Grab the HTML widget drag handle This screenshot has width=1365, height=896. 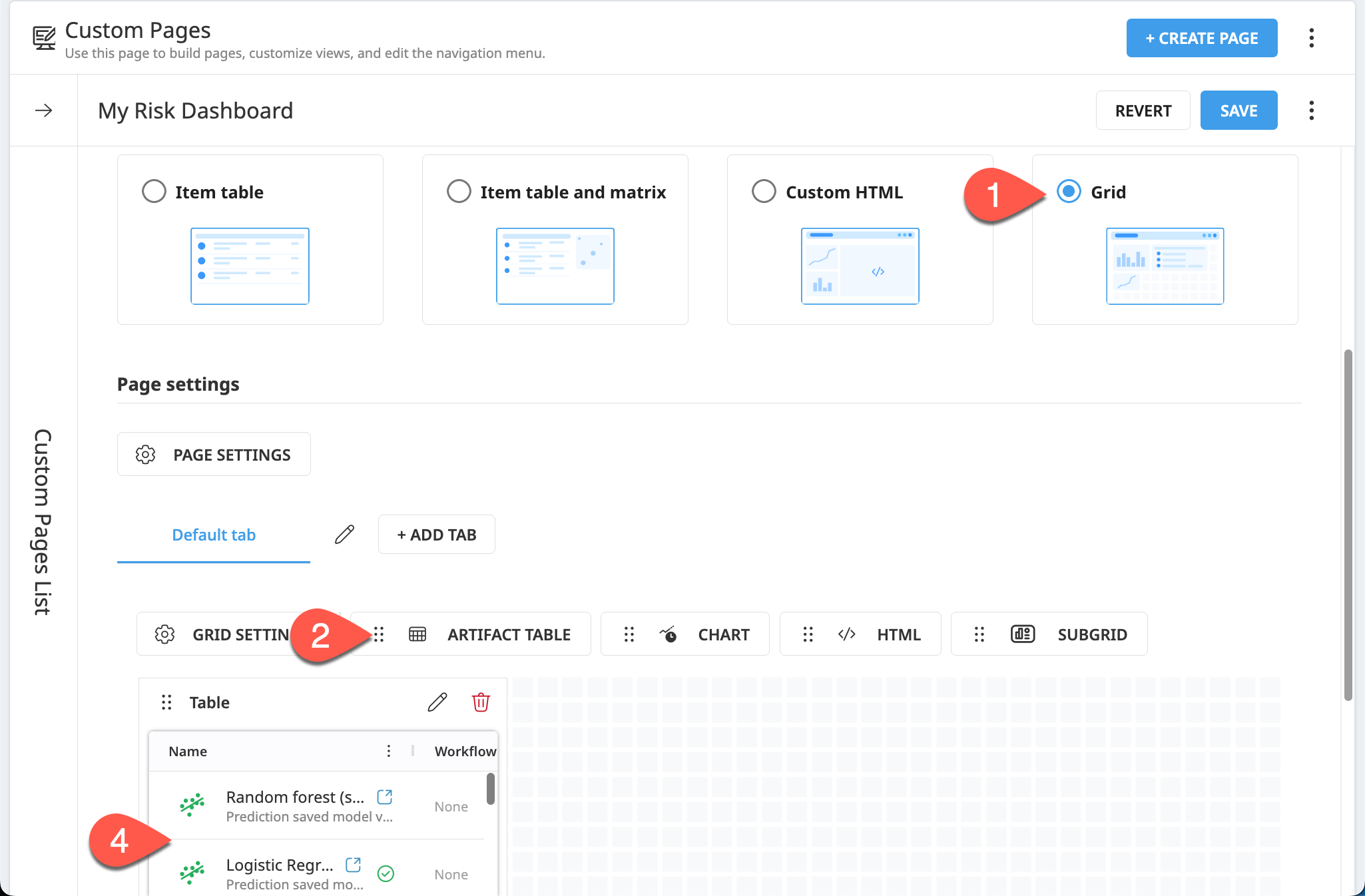point(808,634)
